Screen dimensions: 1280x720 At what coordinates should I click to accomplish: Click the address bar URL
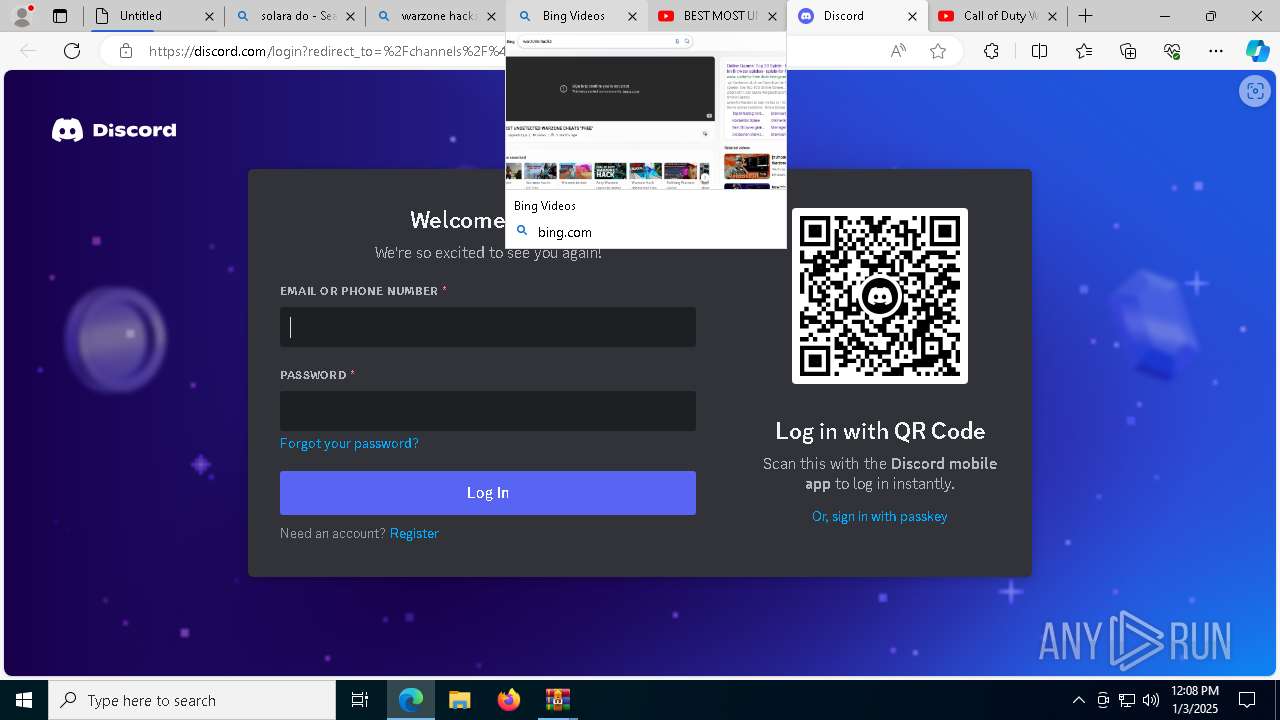[327, 51]
